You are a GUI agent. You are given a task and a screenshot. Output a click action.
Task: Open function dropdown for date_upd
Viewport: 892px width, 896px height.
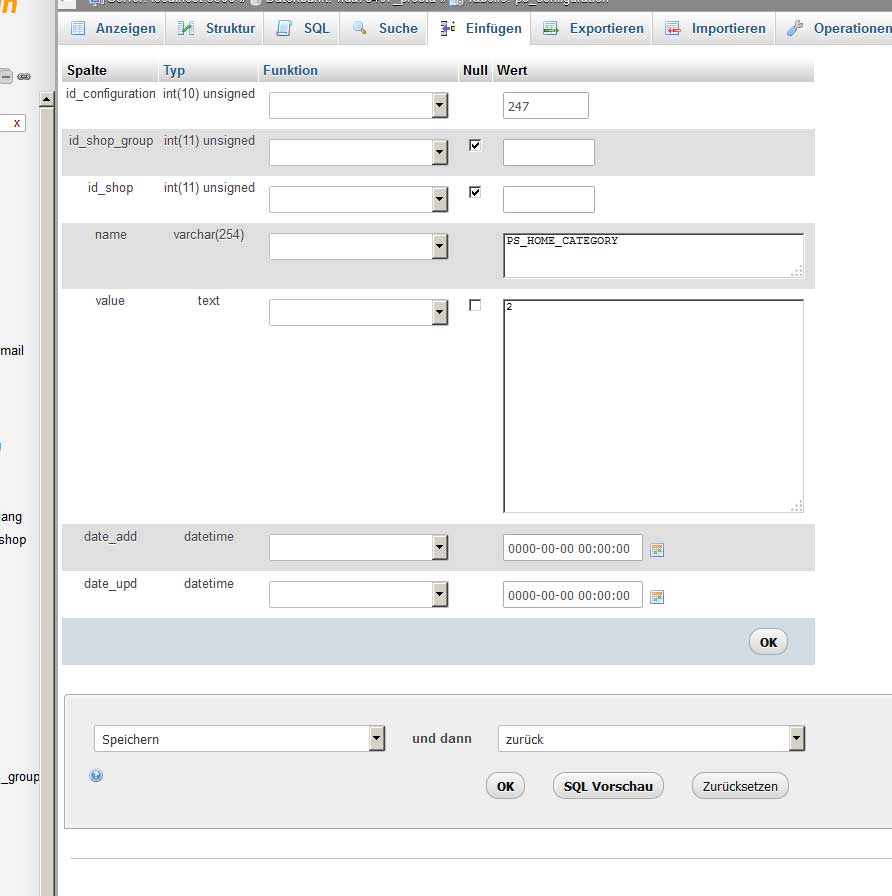point(358,594)
